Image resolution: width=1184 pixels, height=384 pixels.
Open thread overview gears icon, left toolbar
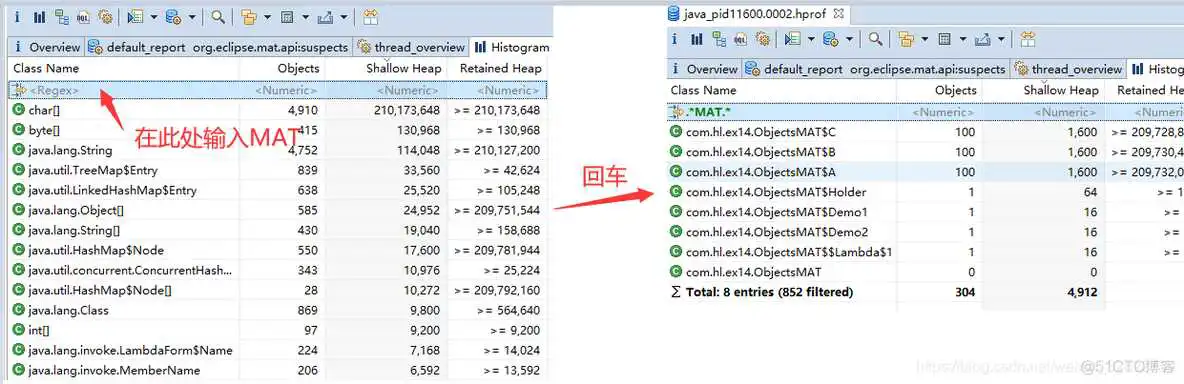point(105,16)
